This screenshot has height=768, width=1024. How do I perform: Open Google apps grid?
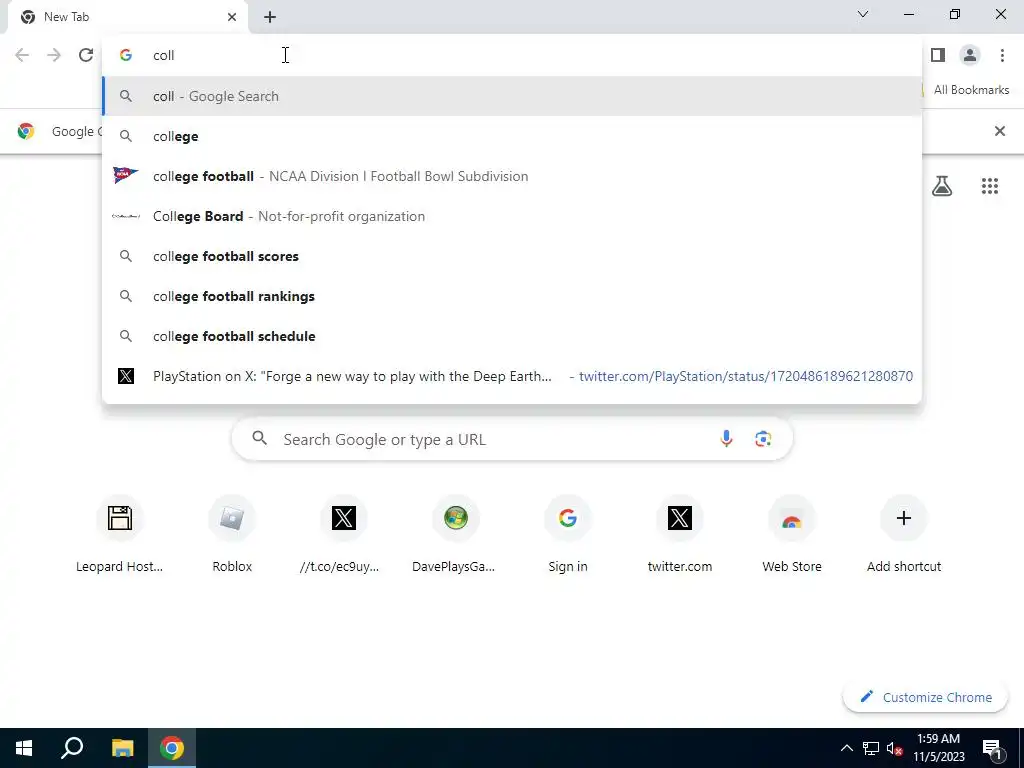(990, 186)
